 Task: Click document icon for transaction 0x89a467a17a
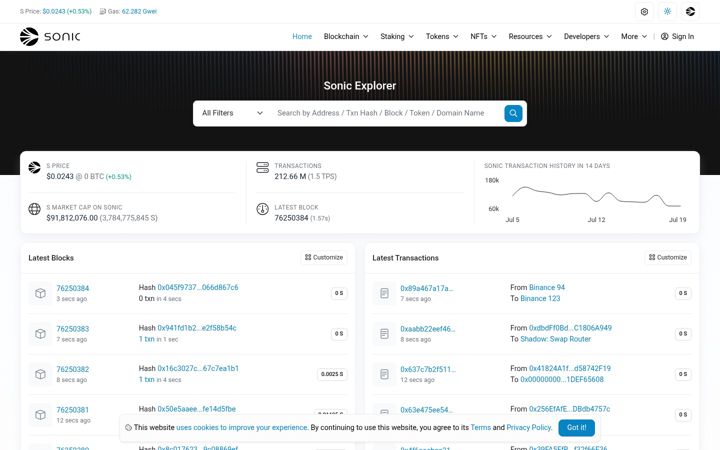tap(384, 293)
